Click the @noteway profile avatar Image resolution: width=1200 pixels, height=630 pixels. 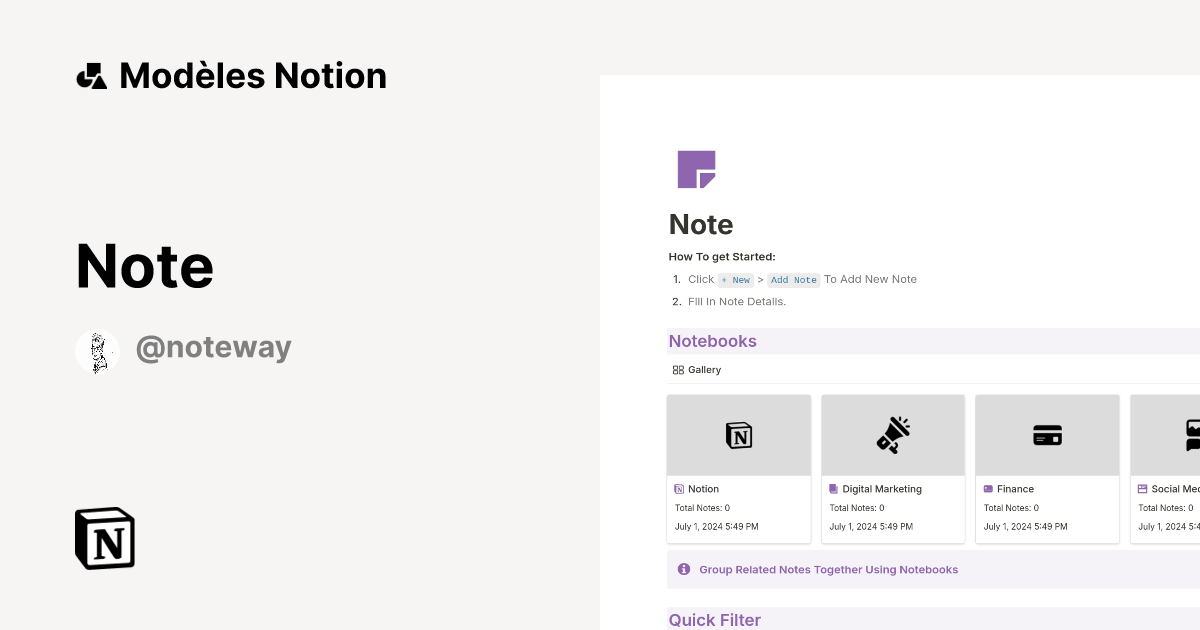pos(97,351)
